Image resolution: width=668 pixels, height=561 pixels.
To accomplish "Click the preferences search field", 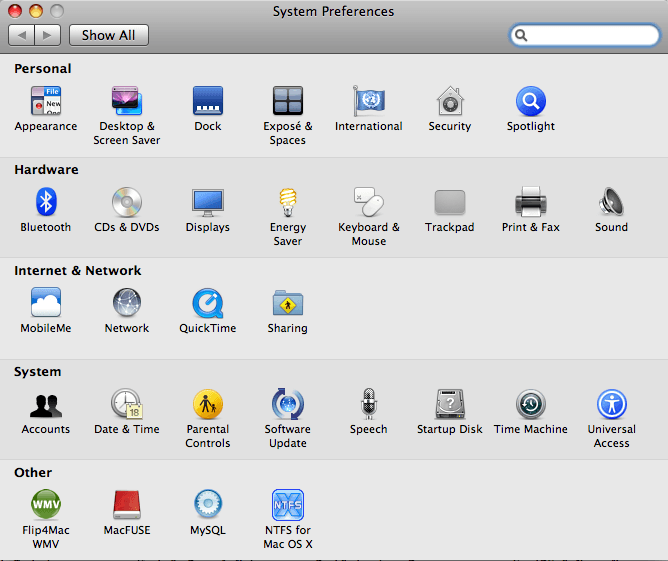I will (584, 35).
